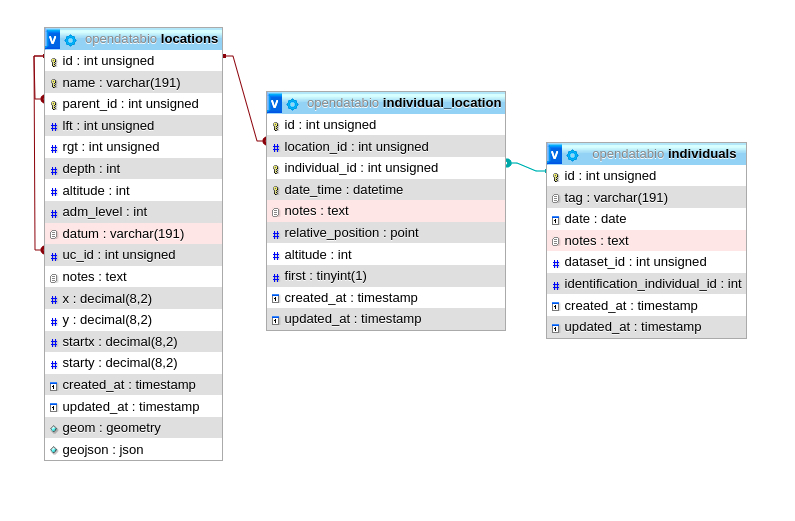The image size is (795, 521).
Task: Collapse the individual_location table with its v toggle
Action: coord(275,103)
